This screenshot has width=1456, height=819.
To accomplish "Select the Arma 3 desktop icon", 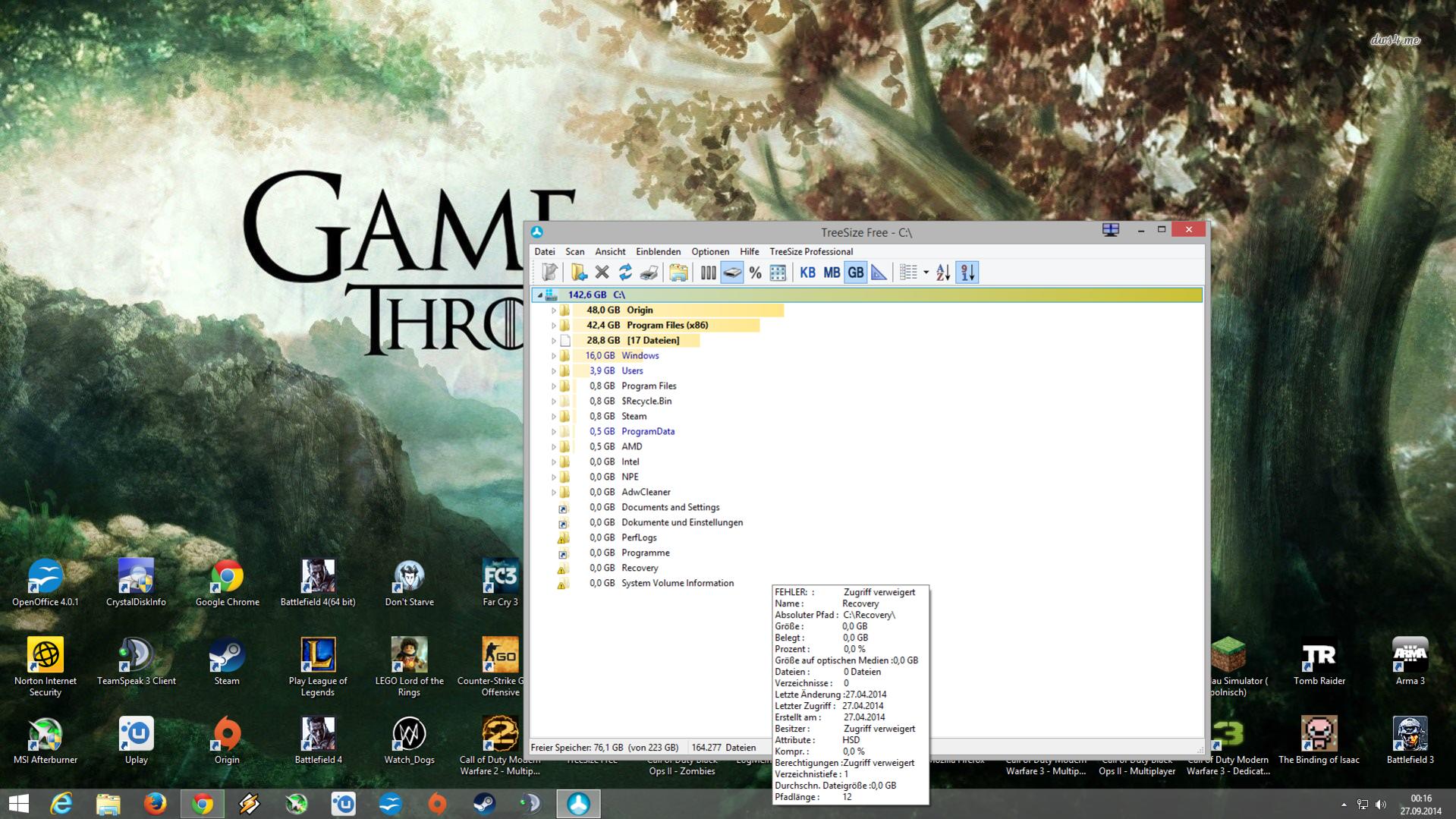I will [x=1410, y=662].
